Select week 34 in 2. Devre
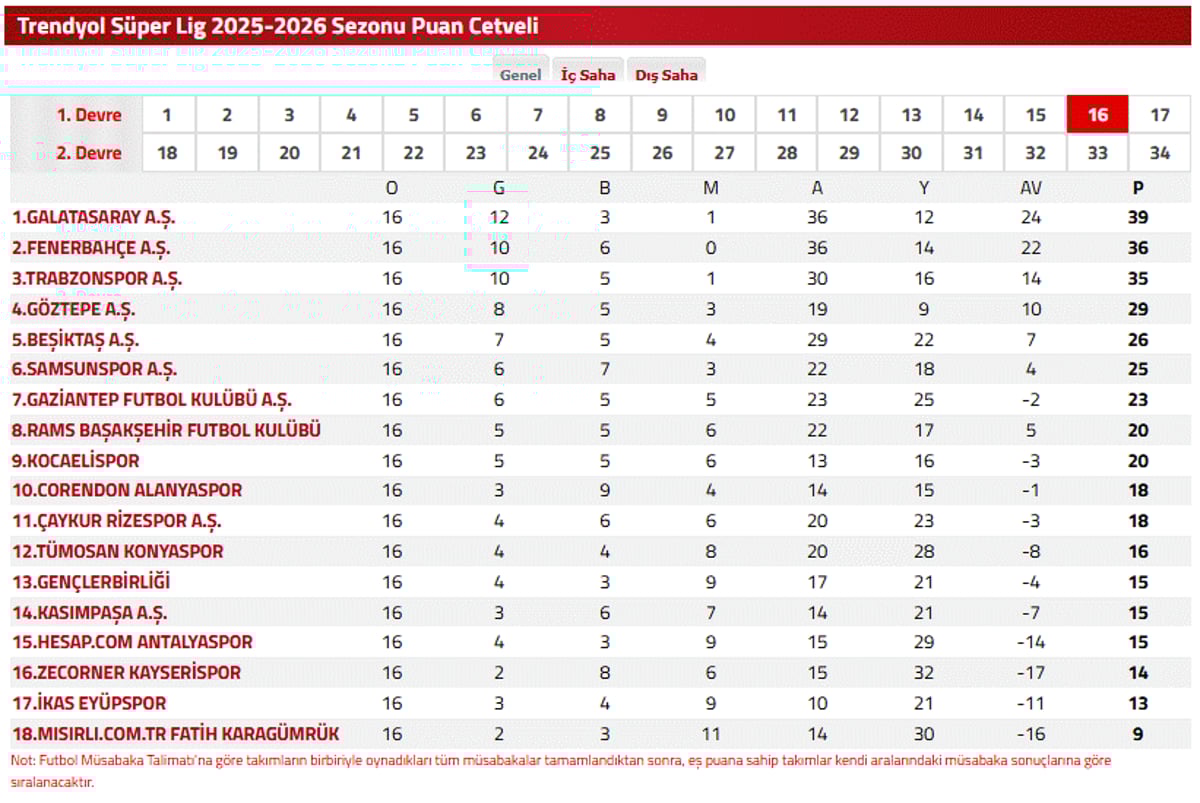Screen dimensions: 1200x803 (x=1160, y=153)
